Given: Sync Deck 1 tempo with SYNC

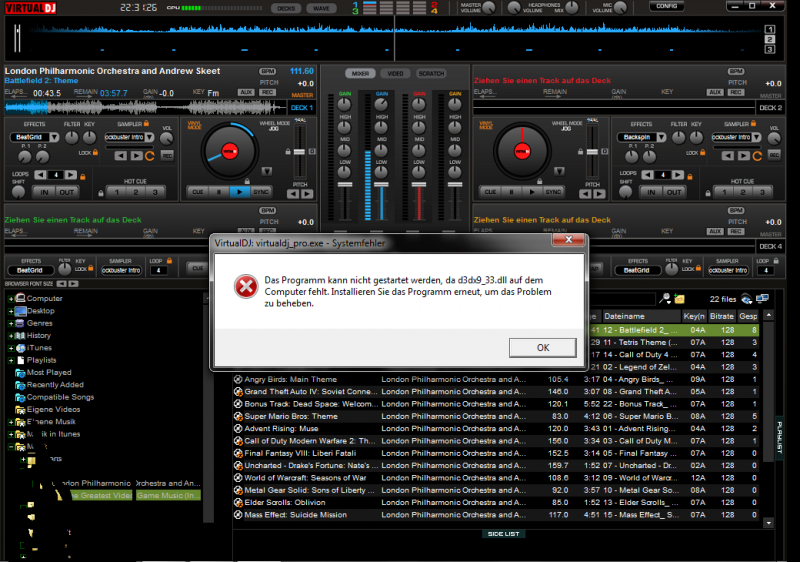Looking at the screenshot, I should pos(261,192).
